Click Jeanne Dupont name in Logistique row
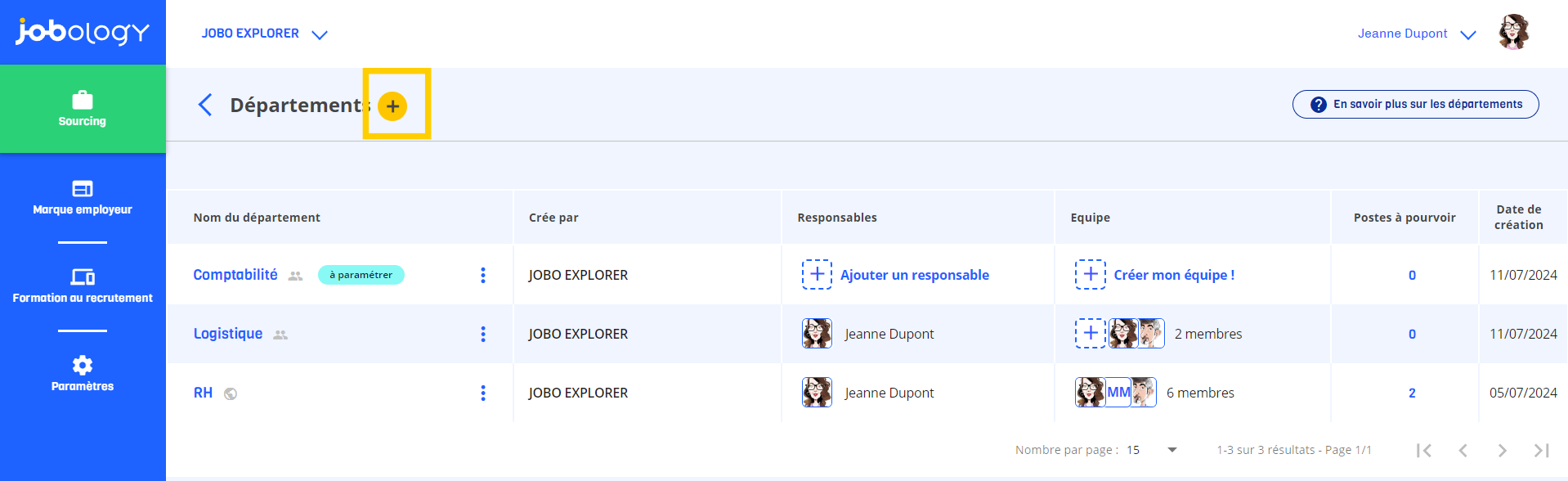This screenshot has width=1568, height=481. click(x=889, y=334)
